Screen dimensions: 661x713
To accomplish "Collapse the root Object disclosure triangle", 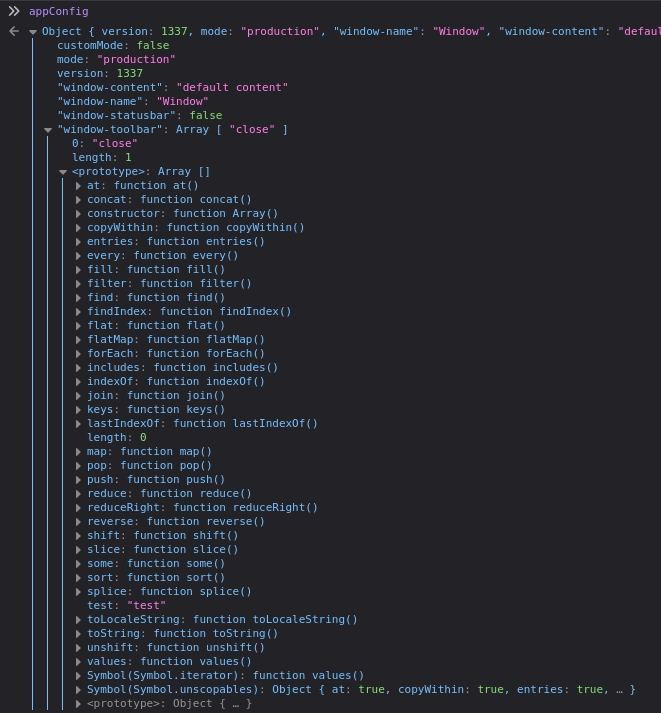I will [x=33, y=32].
